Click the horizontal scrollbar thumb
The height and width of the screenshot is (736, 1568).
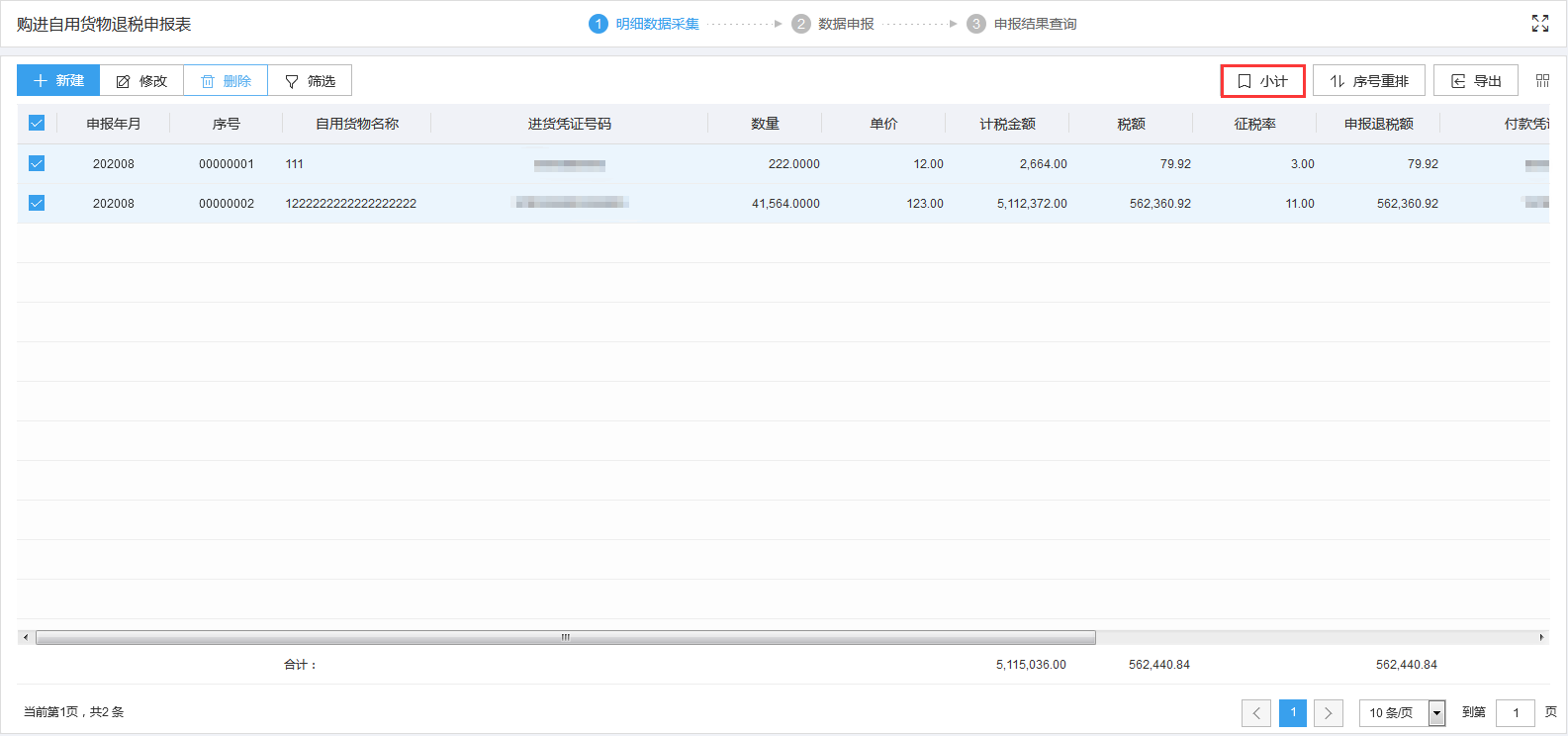coord(565,637)
